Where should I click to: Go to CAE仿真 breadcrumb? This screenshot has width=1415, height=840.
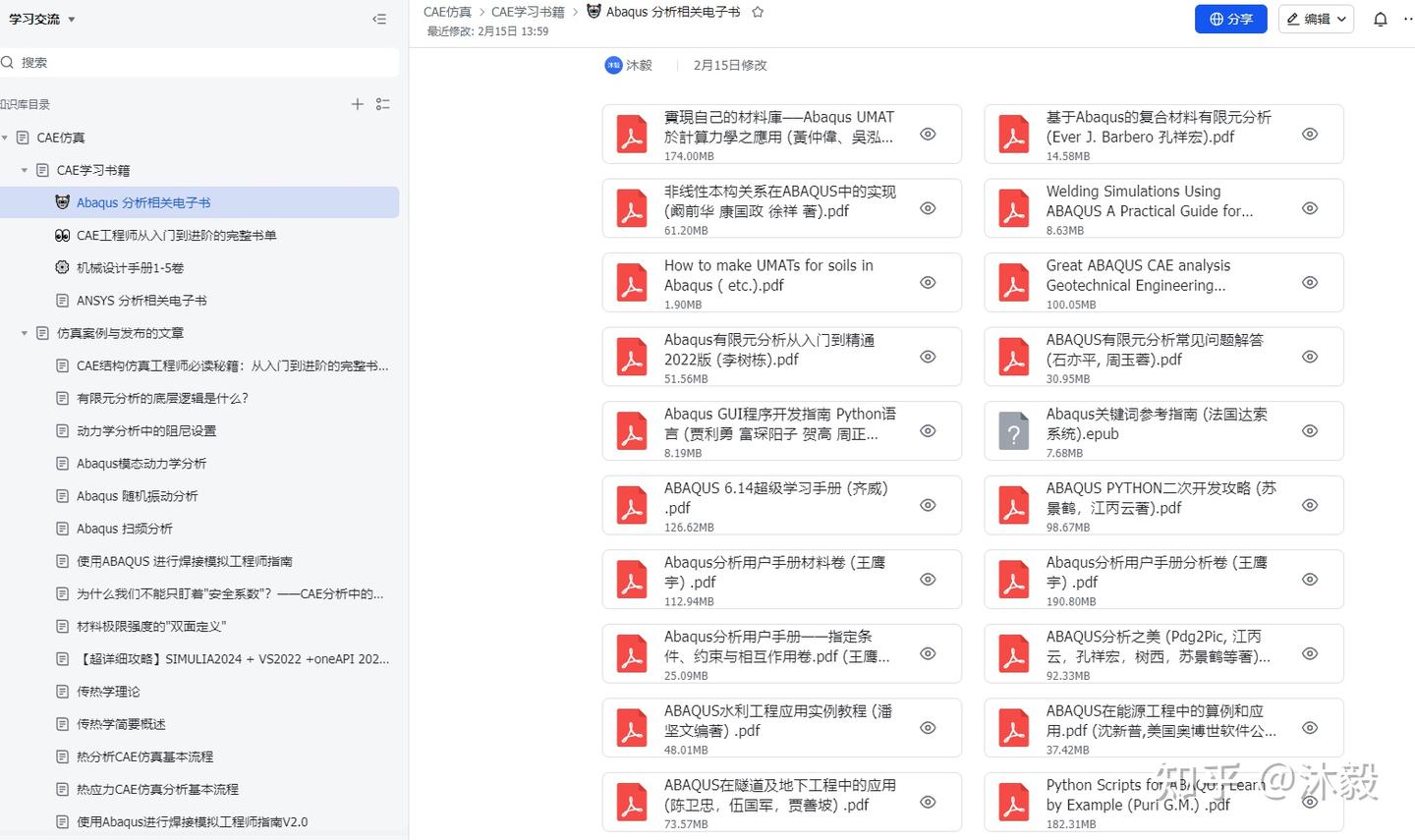447,12
